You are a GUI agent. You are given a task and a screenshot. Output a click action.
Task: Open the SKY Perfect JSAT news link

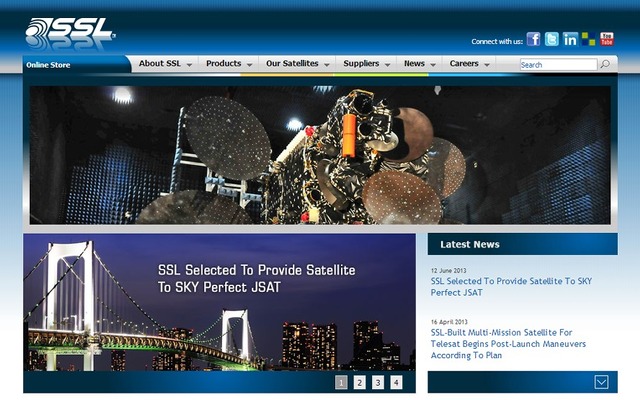point(511,287)
